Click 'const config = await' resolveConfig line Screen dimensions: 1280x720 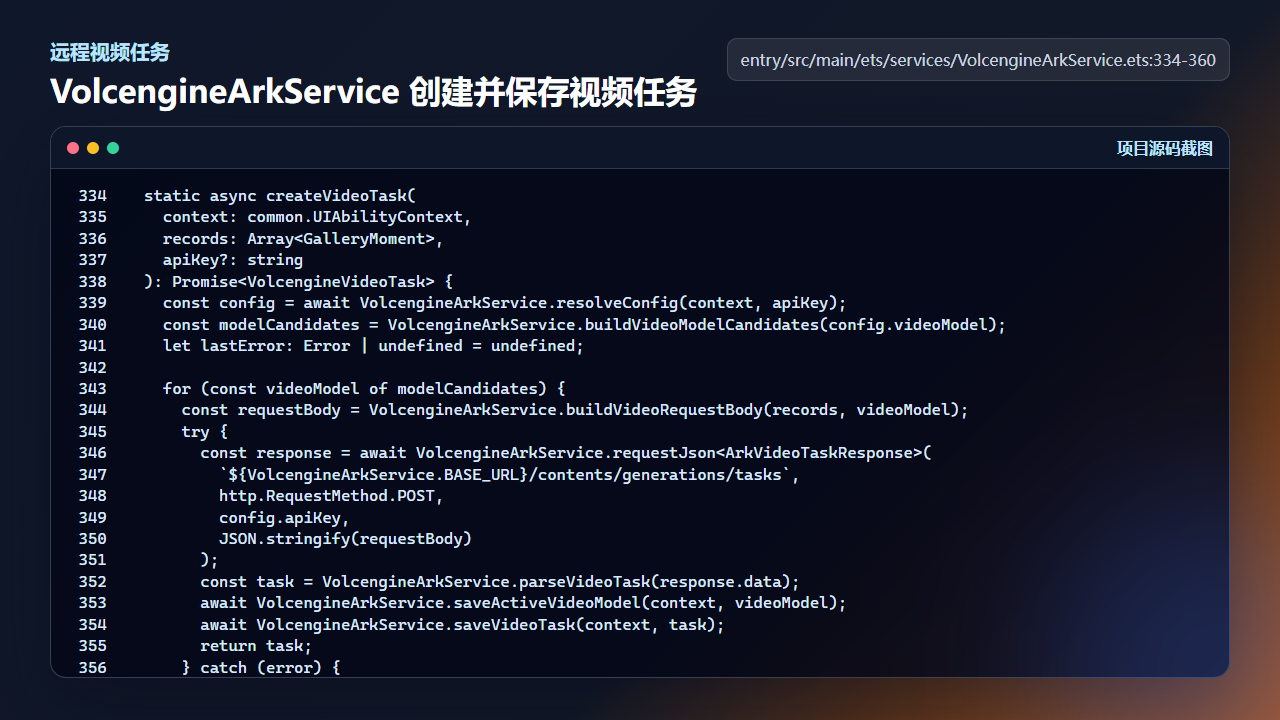tap(504, 303)
